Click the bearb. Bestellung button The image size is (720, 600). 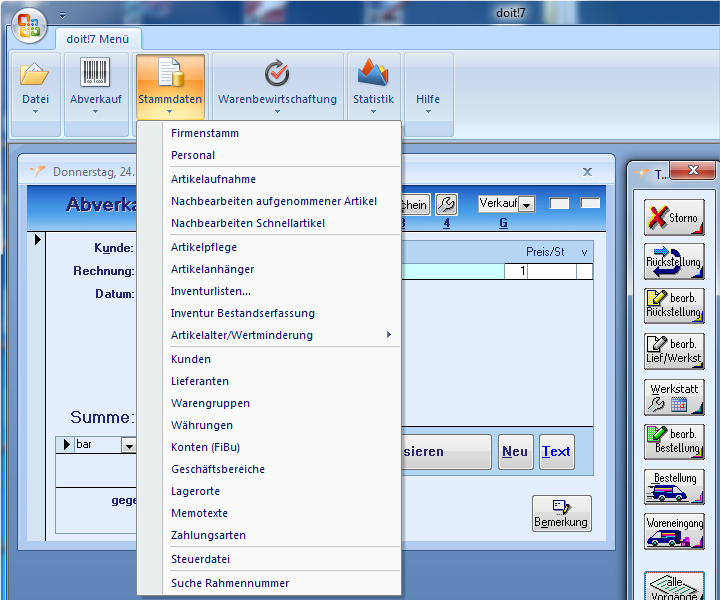click(x=674, y=442)
